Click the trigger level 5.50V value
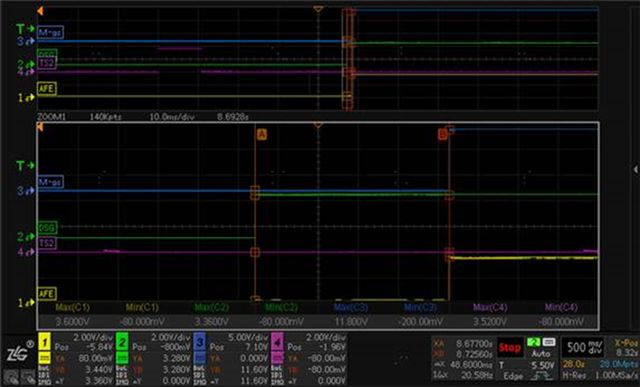The image size is (640, 387). [x=542, y=365]
